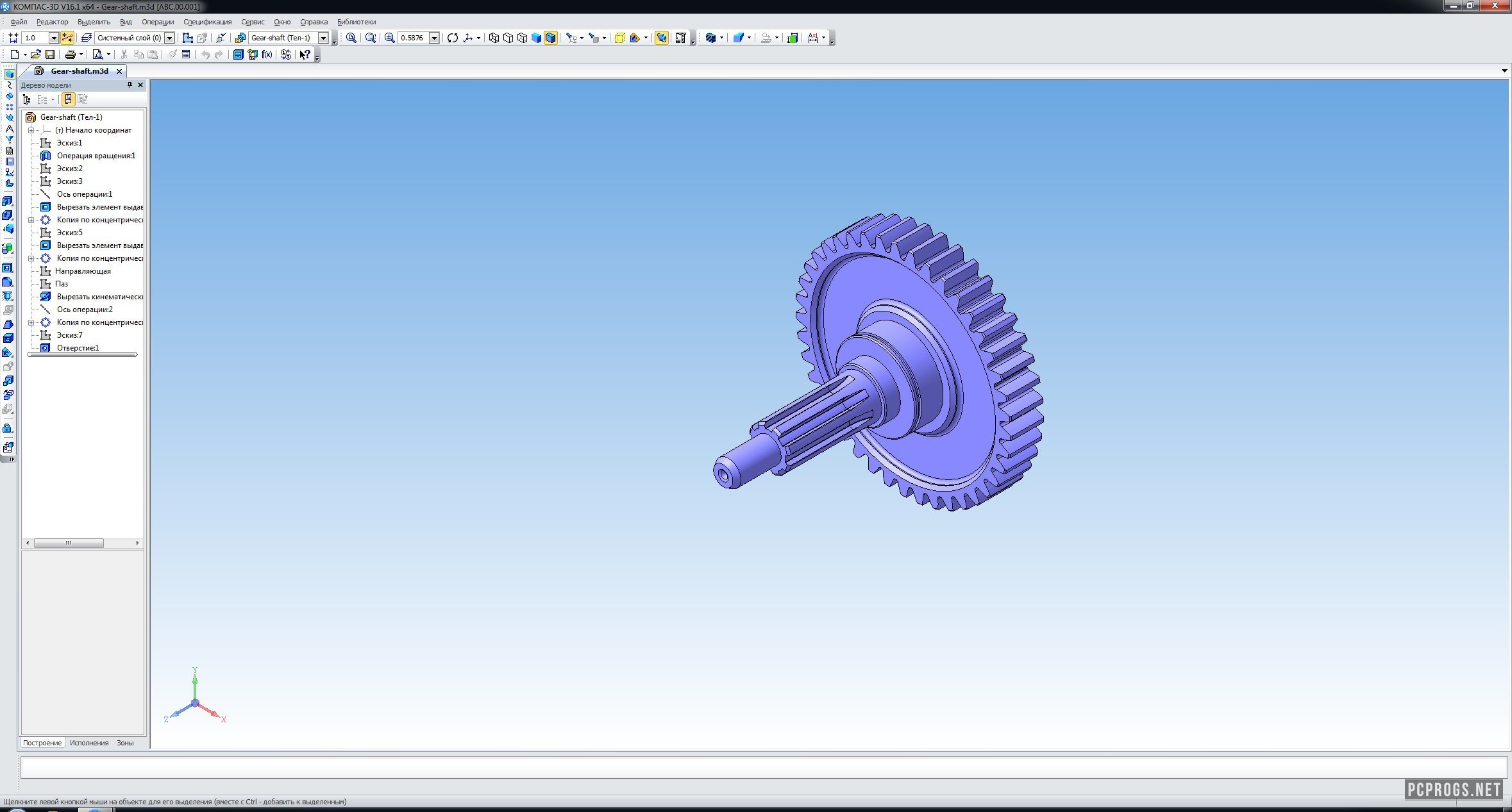
Task: Click the current step 1.0 input field
Action: 35,38
